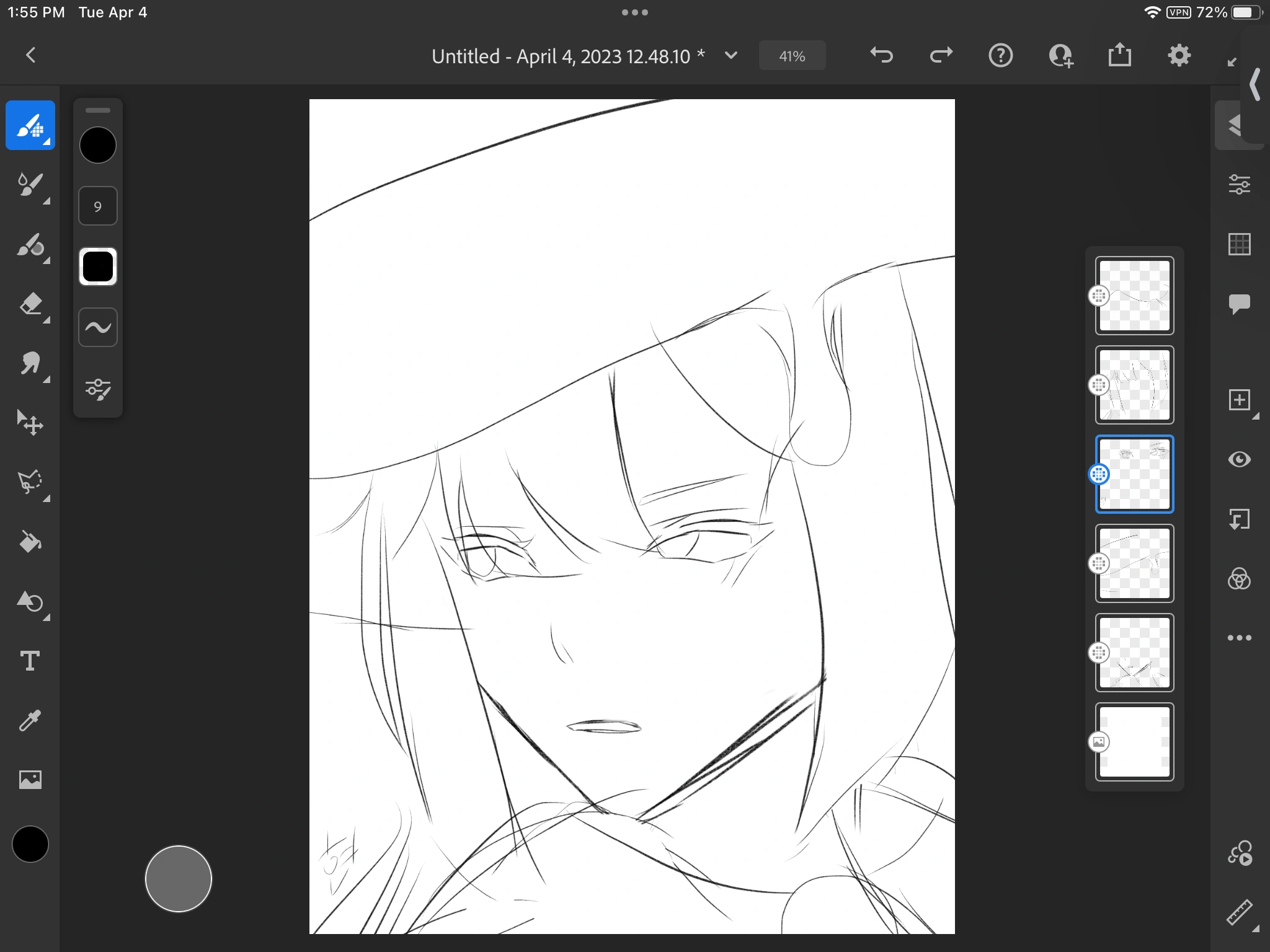This screenshot has width=1270, height=952.
Task: Toggle layer visibility eye icon
Action: [1239, 459]
